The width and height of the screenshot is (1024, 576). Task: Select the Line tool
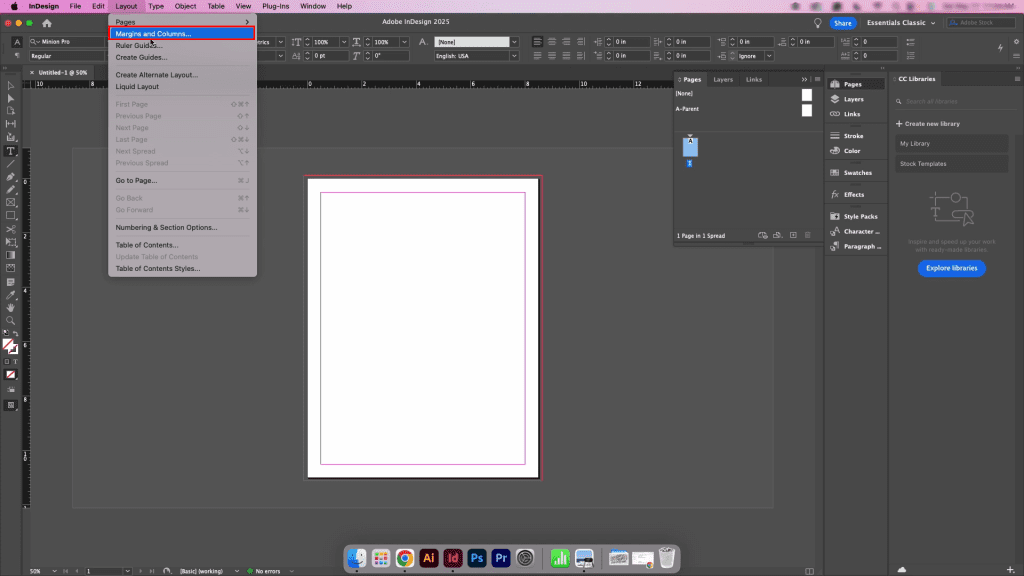click(11, 165)
